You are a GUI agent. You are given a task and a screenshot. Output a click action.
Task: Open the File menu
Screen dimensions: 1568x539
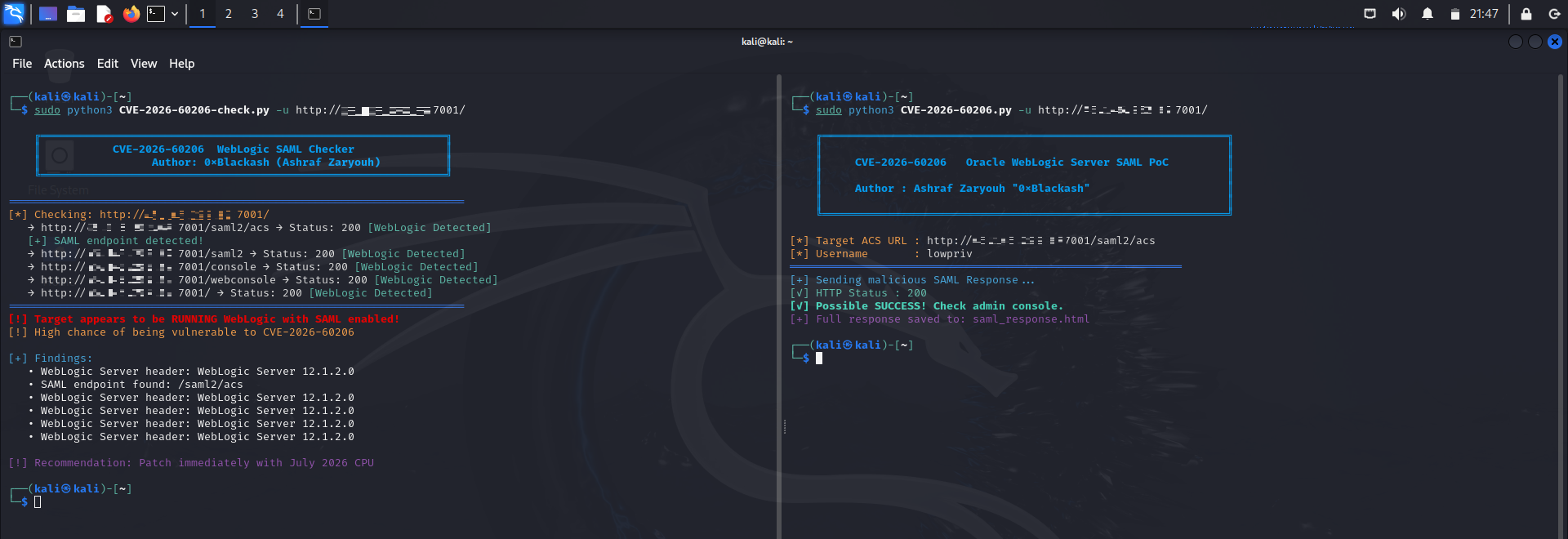tap(22, 64)
